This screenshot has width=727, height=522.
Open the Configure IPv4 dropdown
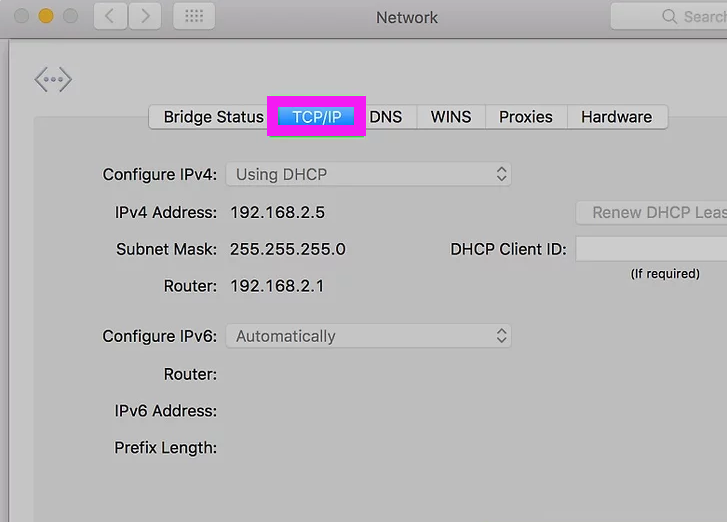(x=368, y=174)
